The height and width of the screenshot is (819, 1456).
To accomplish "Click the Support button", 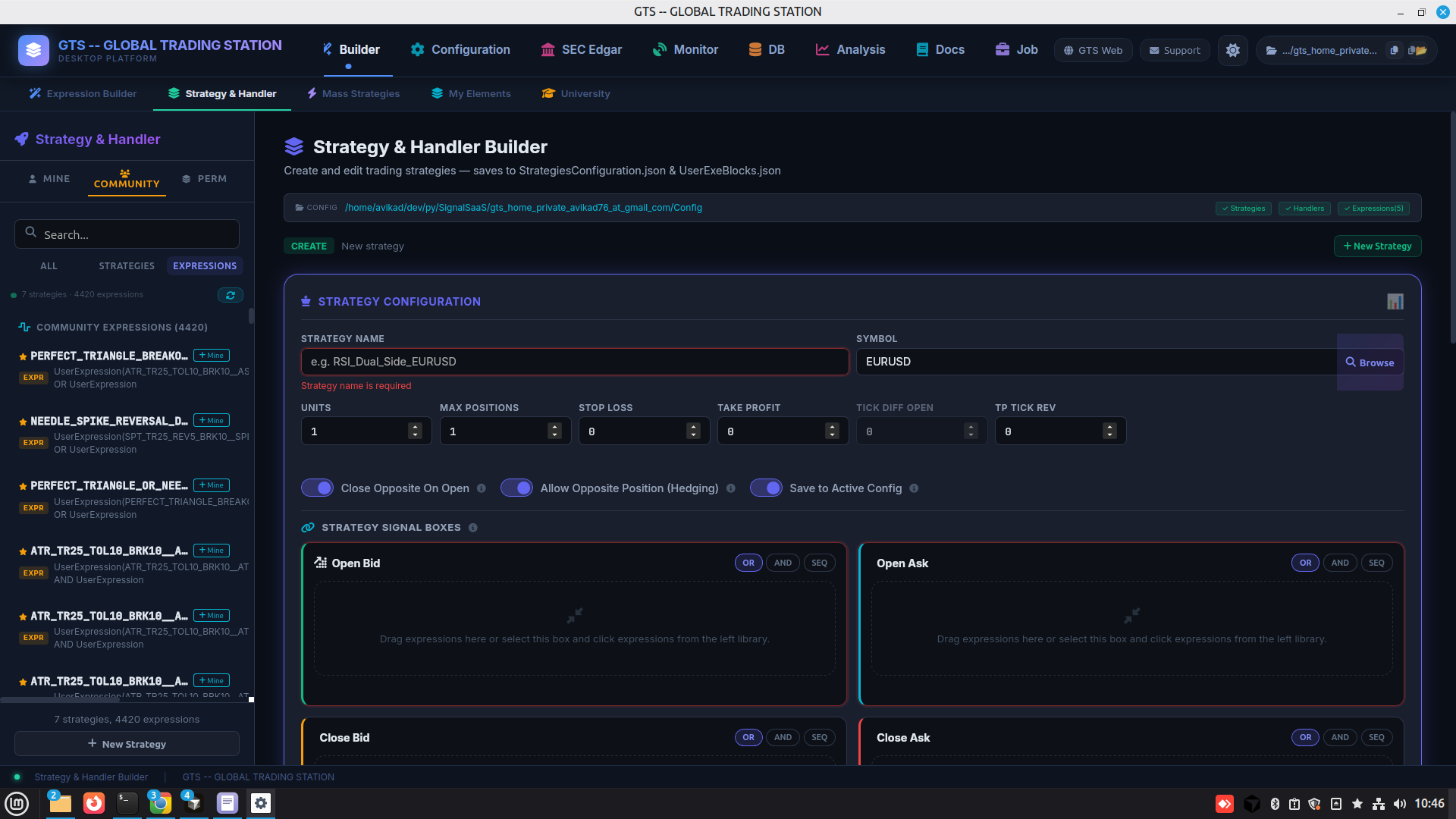I will (1175, 50).
